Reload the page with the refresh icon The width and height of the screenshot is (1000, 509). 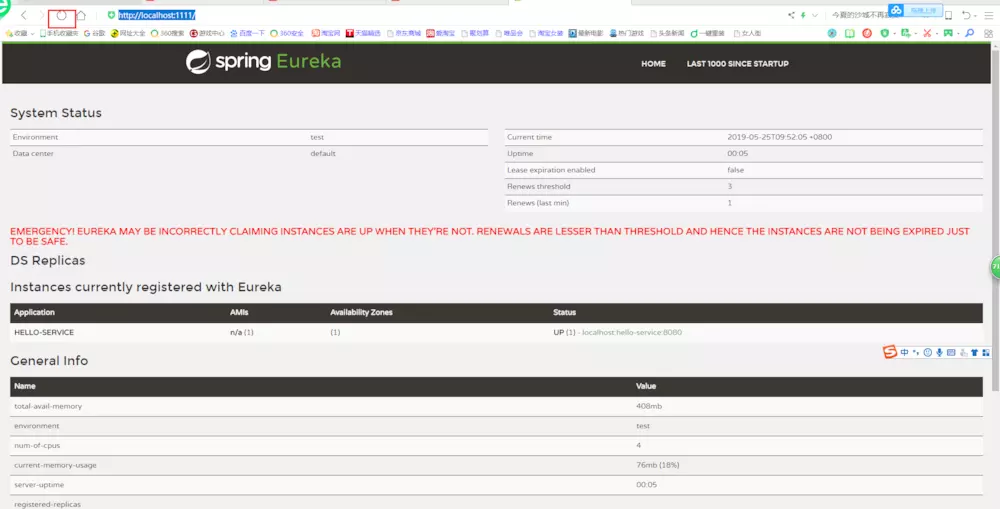[61, 15]
